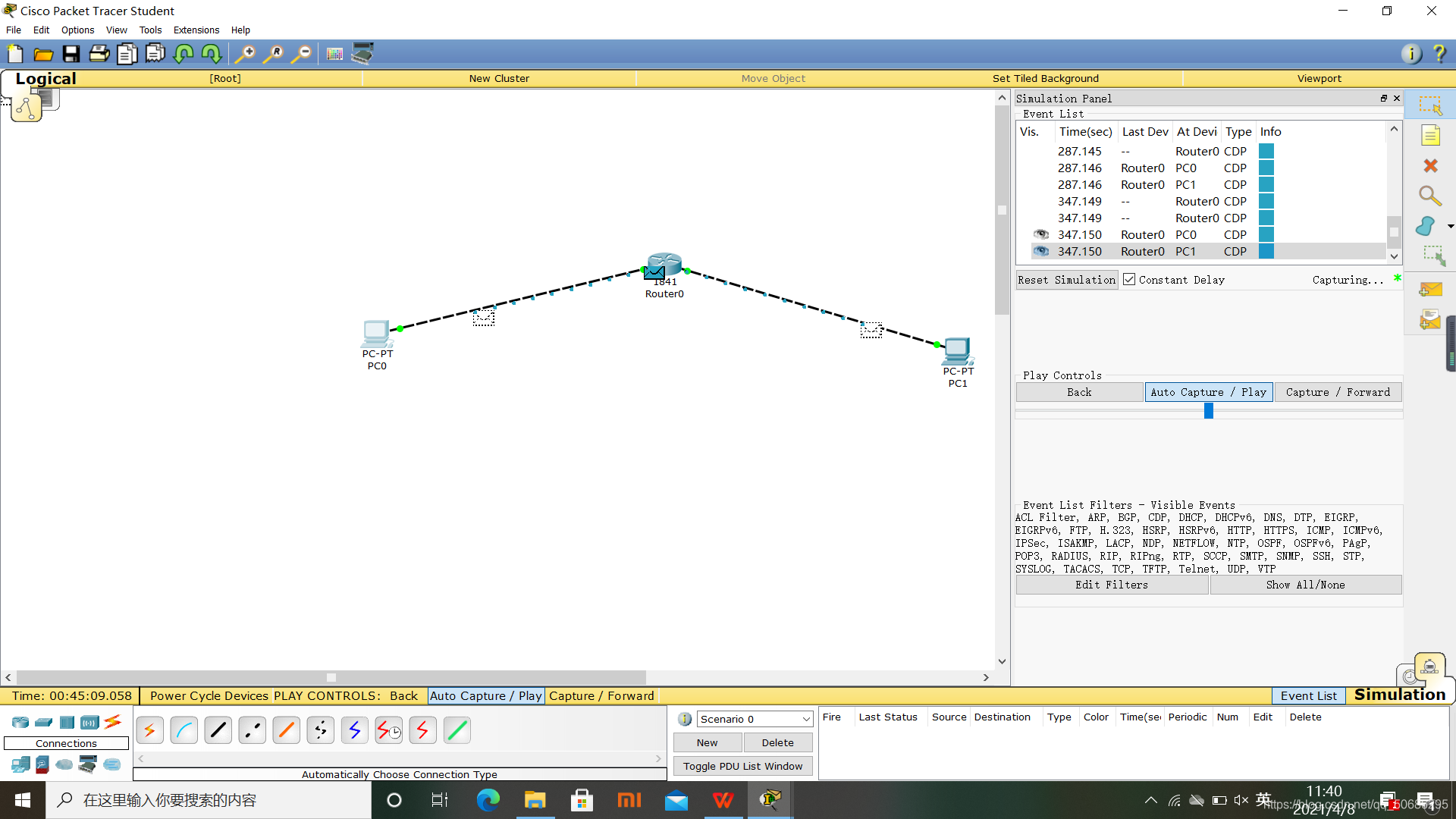Toggle eye visibility on PC1 event
The height and width of the screenshot is (819, 1456).
pyautogui.click(x=1041, y=251)
